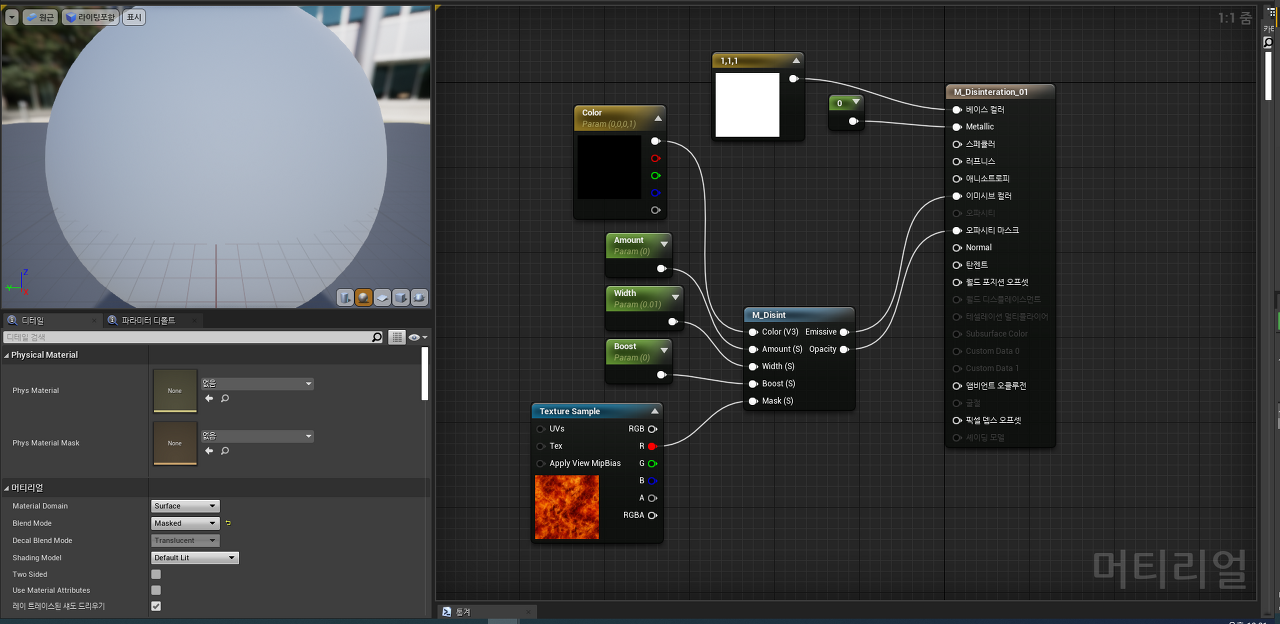Open the 원근 perspective view menu
Viewport: 1280px width, 624px height.
coord(41,17)
